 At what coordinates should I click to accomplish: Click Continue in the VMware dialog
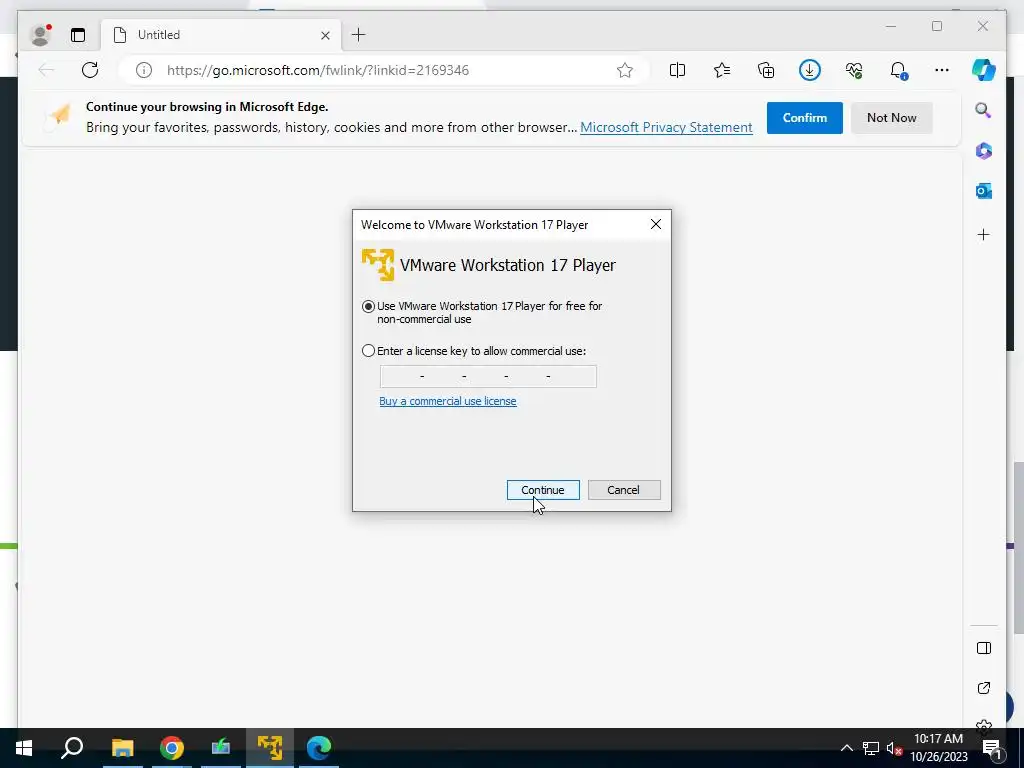(543, 490)
